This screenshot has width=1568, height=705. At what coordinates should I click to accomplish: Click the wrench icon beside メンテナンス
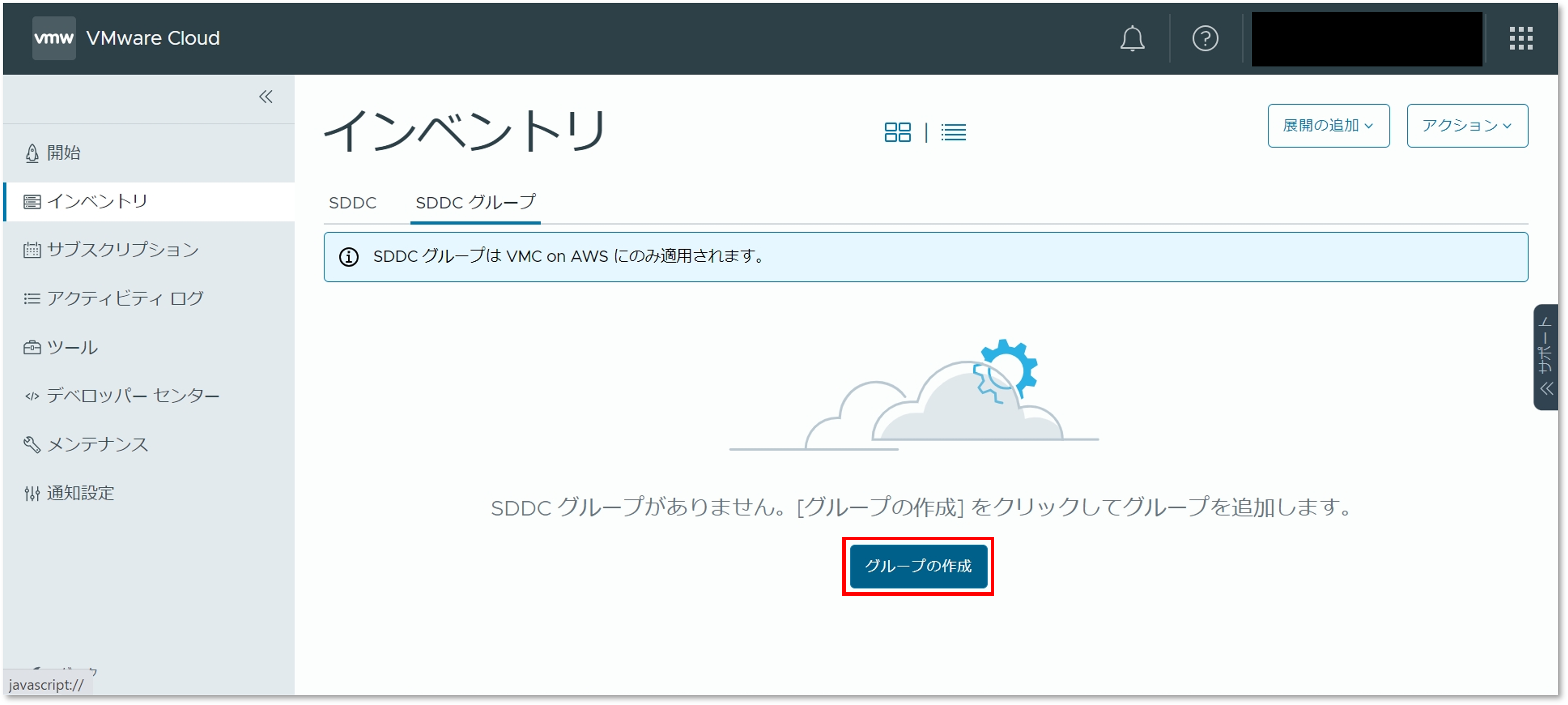[32, 444]
